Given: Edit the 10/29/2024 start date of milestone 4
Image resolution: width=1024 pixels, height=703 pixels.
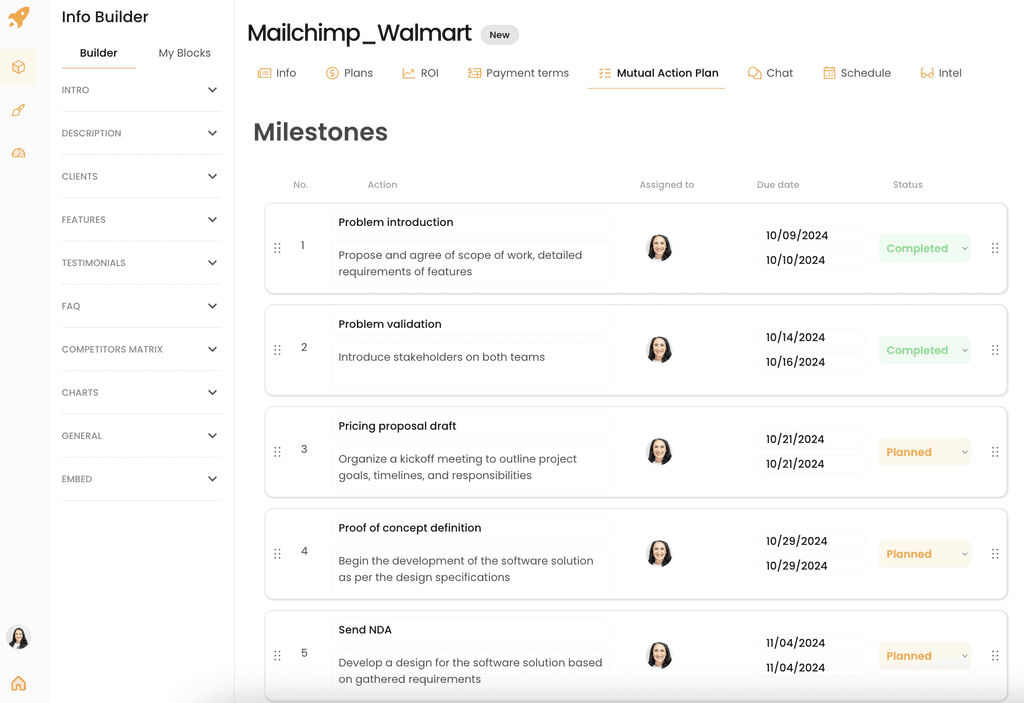Looking at the screenshot, I should tap(810, 541).
